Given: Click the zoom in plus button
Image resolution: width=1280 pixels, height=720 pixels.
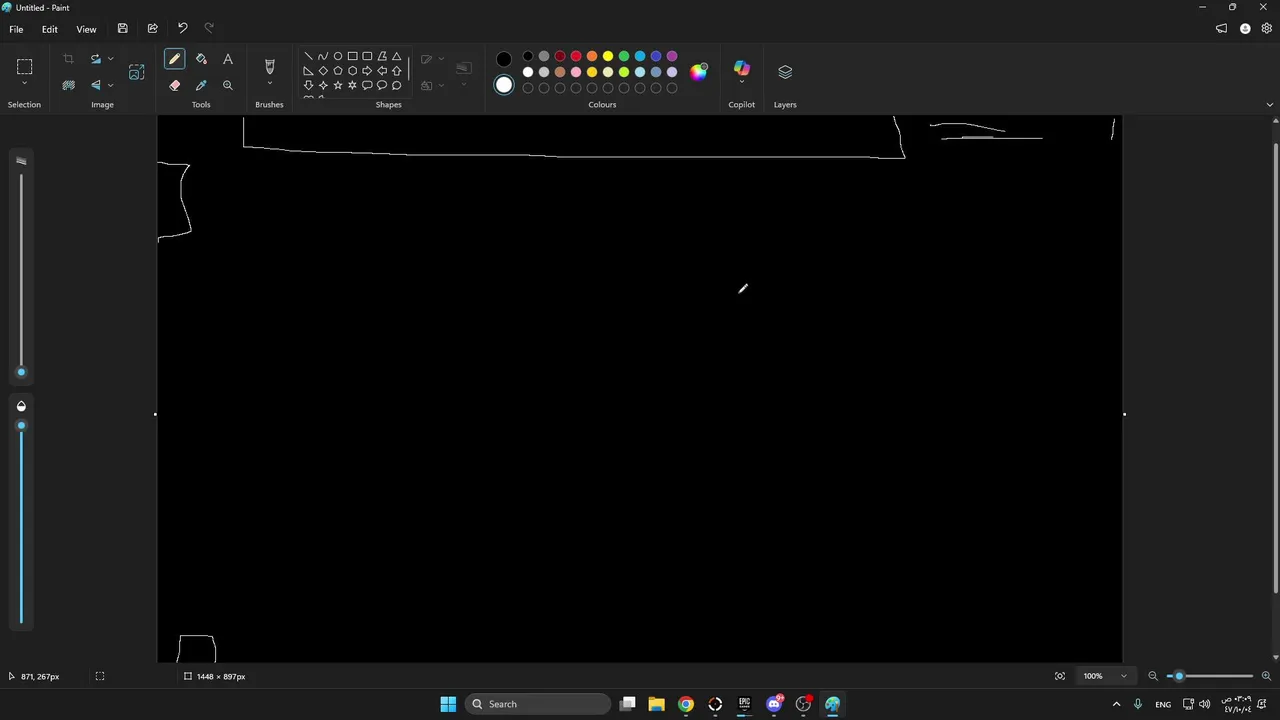Looking at the screenshot, I should 1266,676.
